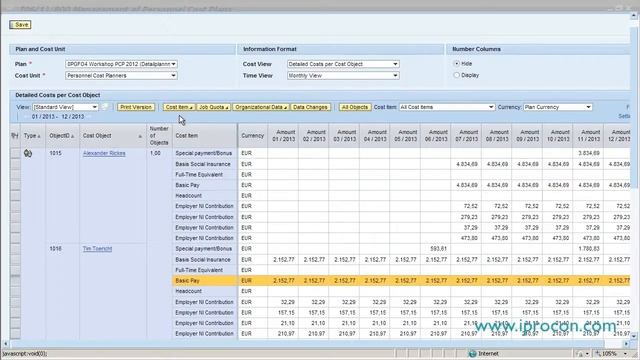
Task: Click the employee type icon for 1015
Action: tap(28, 153)
